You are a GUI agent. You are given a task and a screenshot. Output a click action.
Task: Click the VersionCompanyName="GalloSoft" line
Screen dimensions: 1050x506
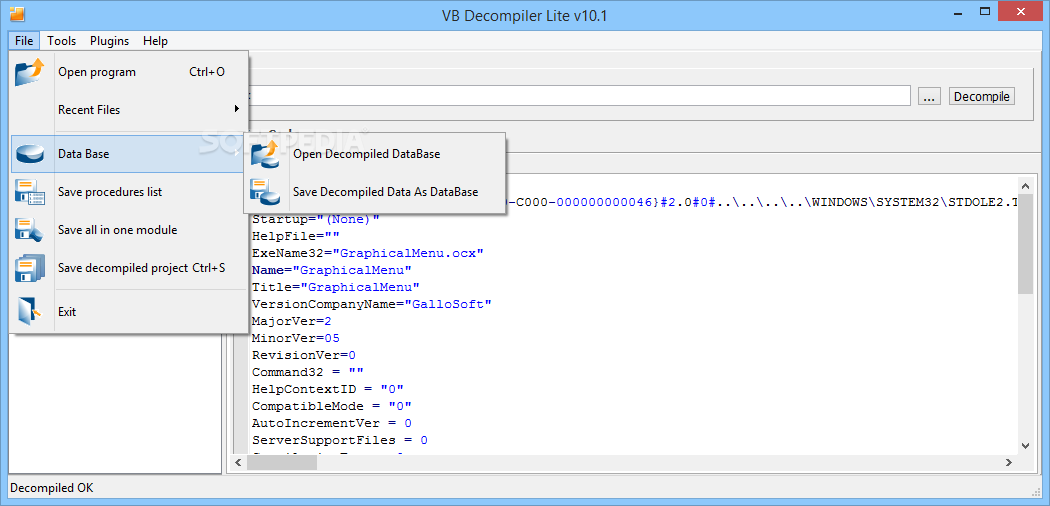tap(372, 304)
